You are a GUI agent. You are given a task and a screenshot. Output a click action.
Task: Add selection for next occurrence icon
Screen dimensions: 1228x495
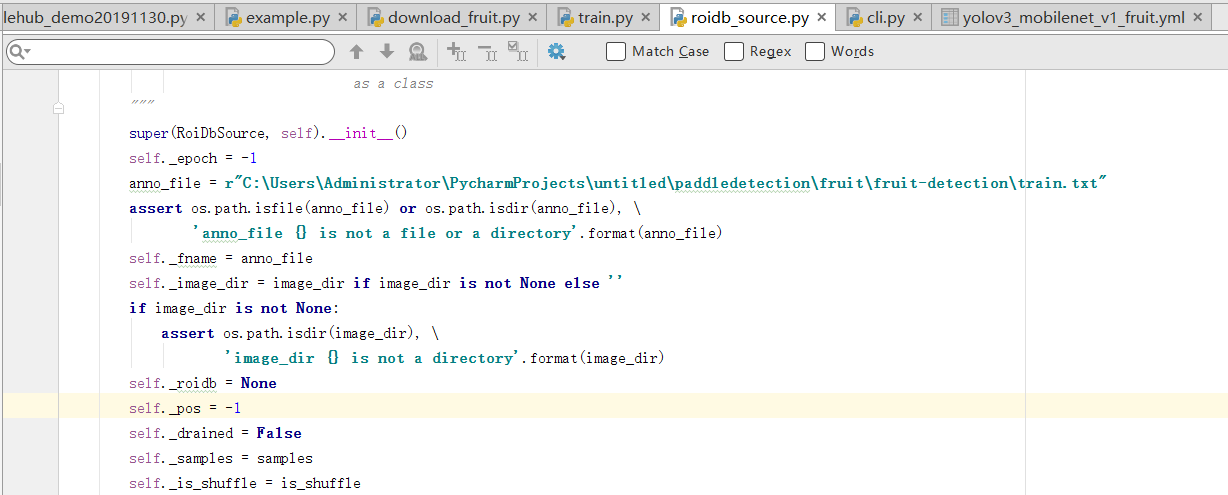(456, 52)
